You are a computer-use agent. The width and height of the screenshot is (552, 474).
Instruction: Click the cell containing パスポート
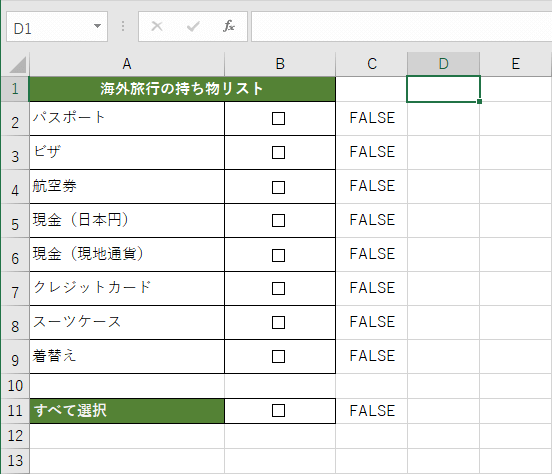pyautogui.click(x=127, y=119)
